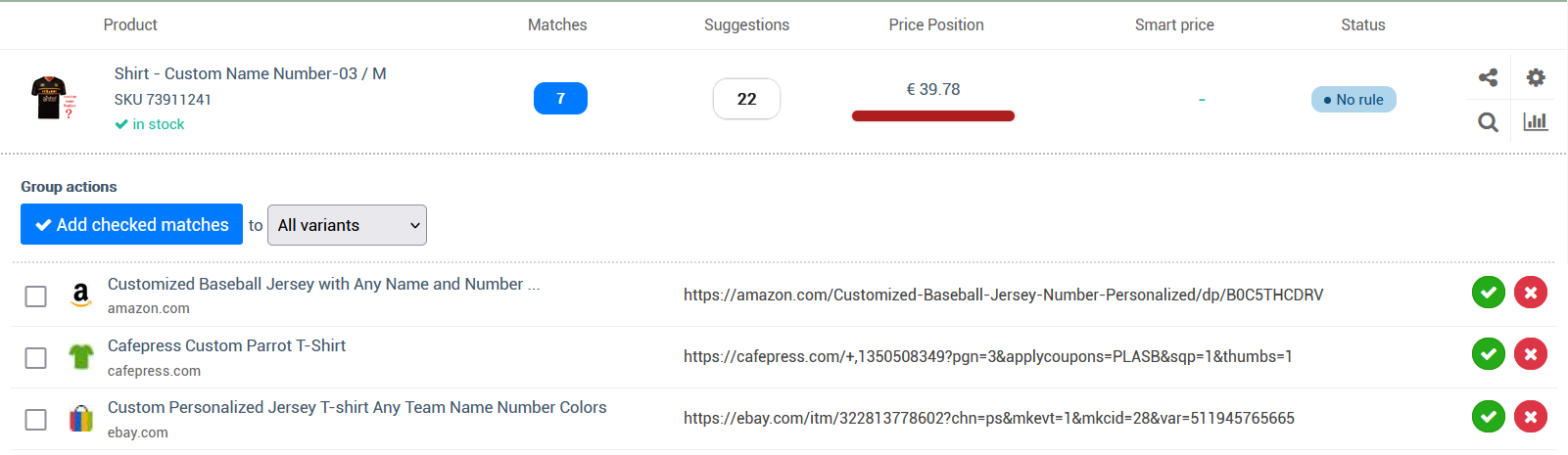The image size is (1568, 455).
Task: Open the bar chart statistics icon
Action: pyautogui.click(x=1536, y=121)
